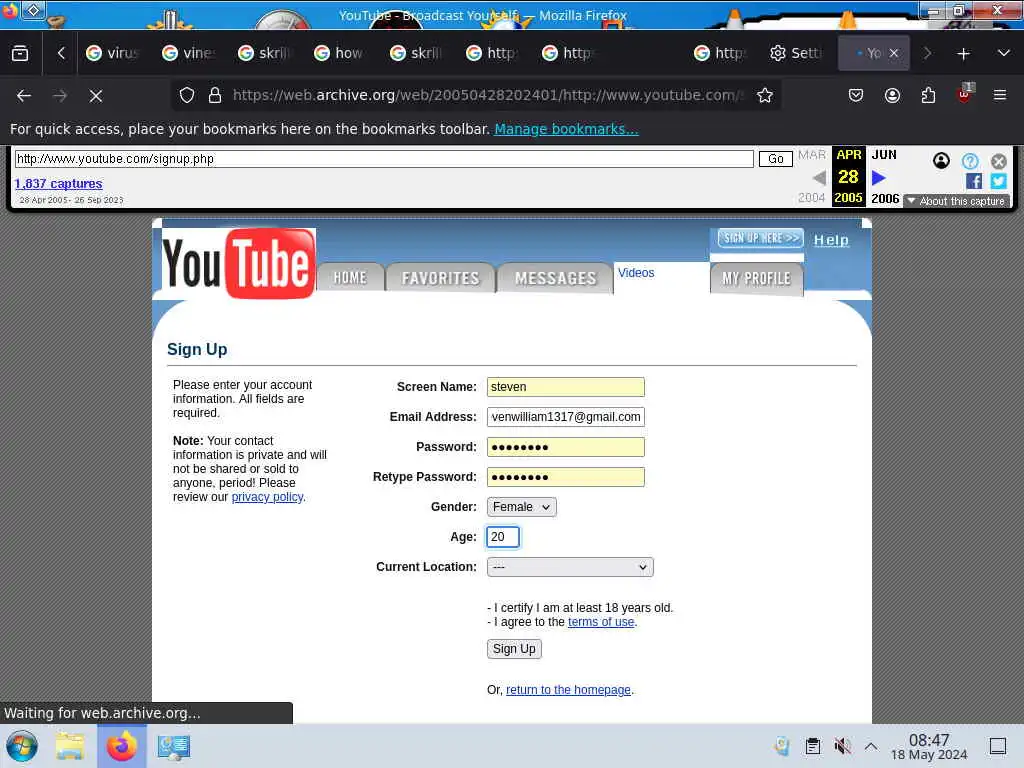Viewport: 1024px width, 768px height.
Task: Click the YouTube logo
Action: 239,263
